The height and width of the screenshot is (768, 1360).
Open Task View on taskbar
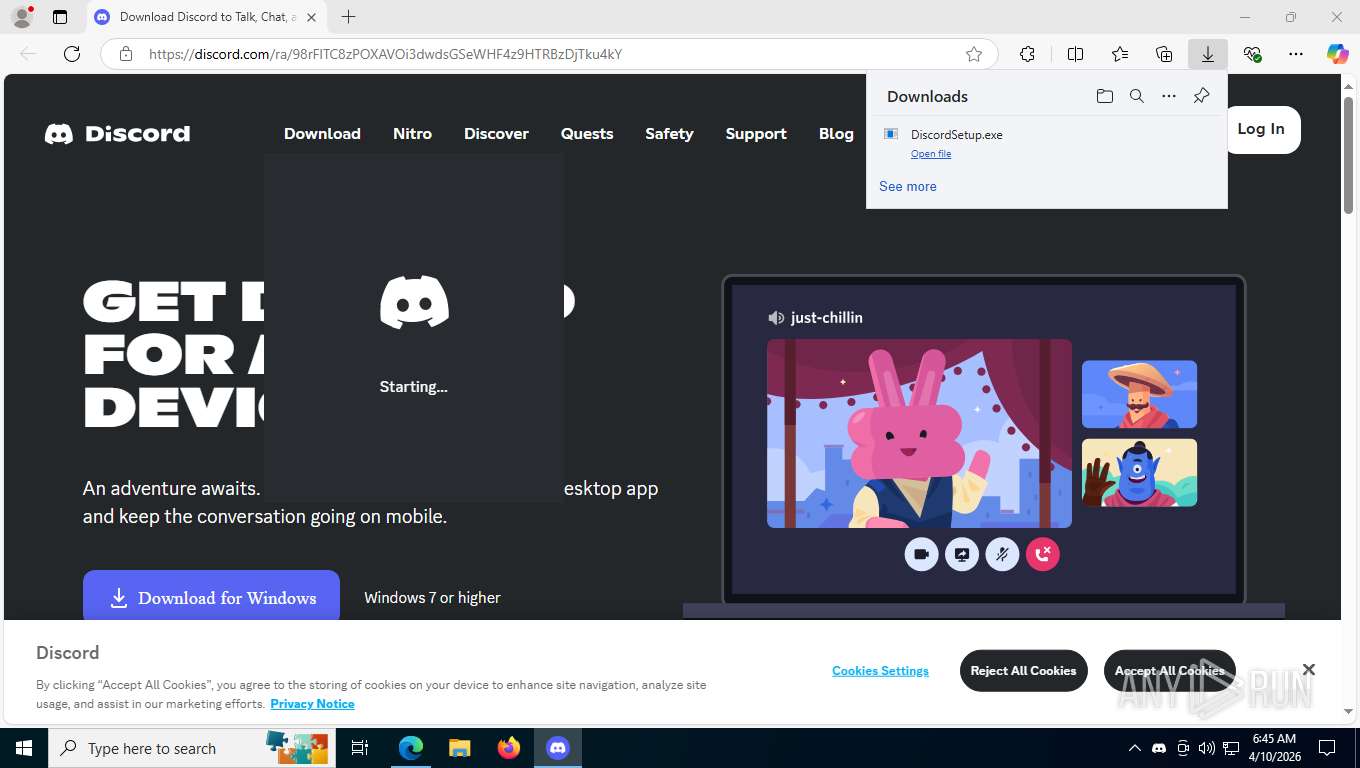(360, 748)
